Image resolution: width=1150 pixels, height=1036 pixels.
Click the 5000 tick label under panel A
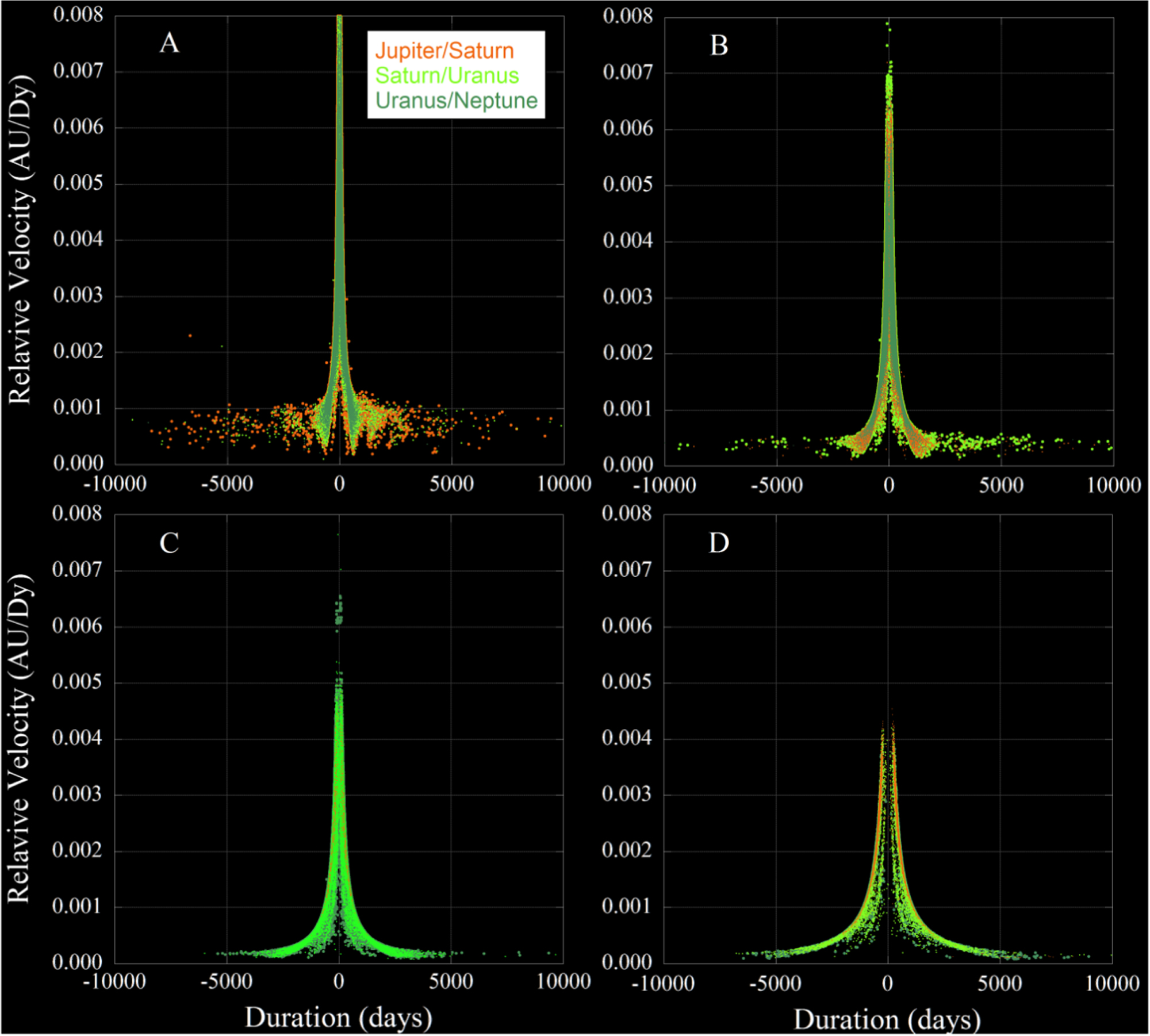(x=451, y=484)
